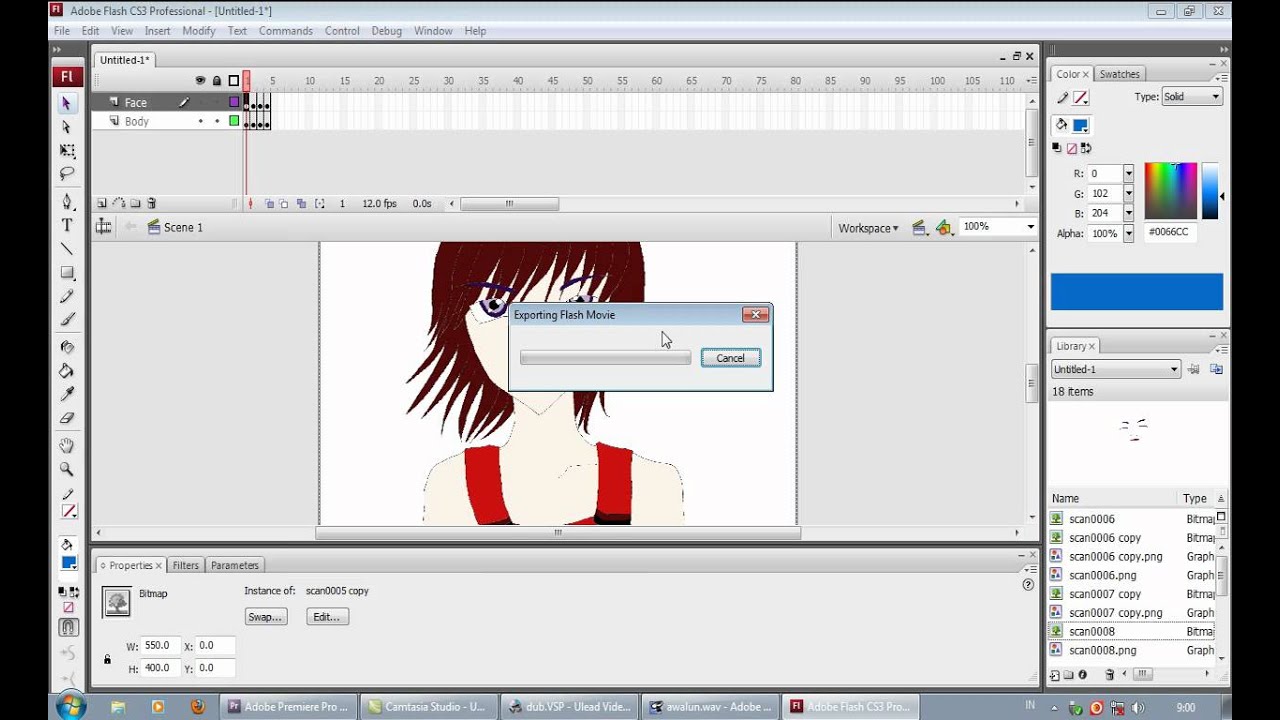The image size is (1280, 720).
Task: Choose the Eyedropper tool
Action: 67,394
